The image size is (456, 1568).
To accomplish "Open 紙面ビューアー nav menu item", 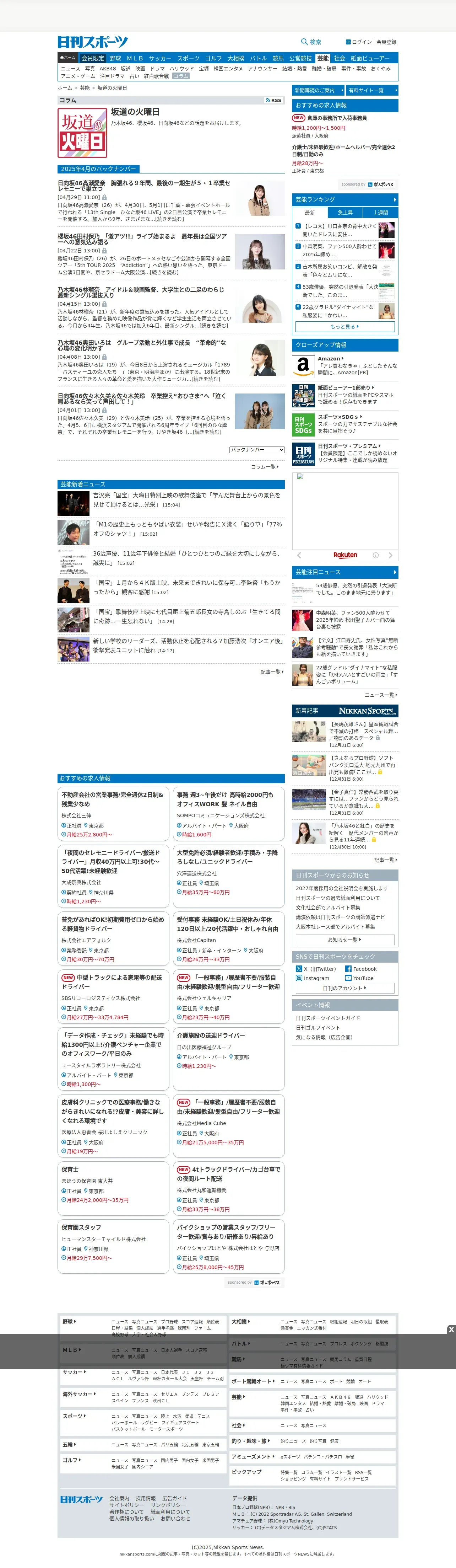I will pos(370,58).
